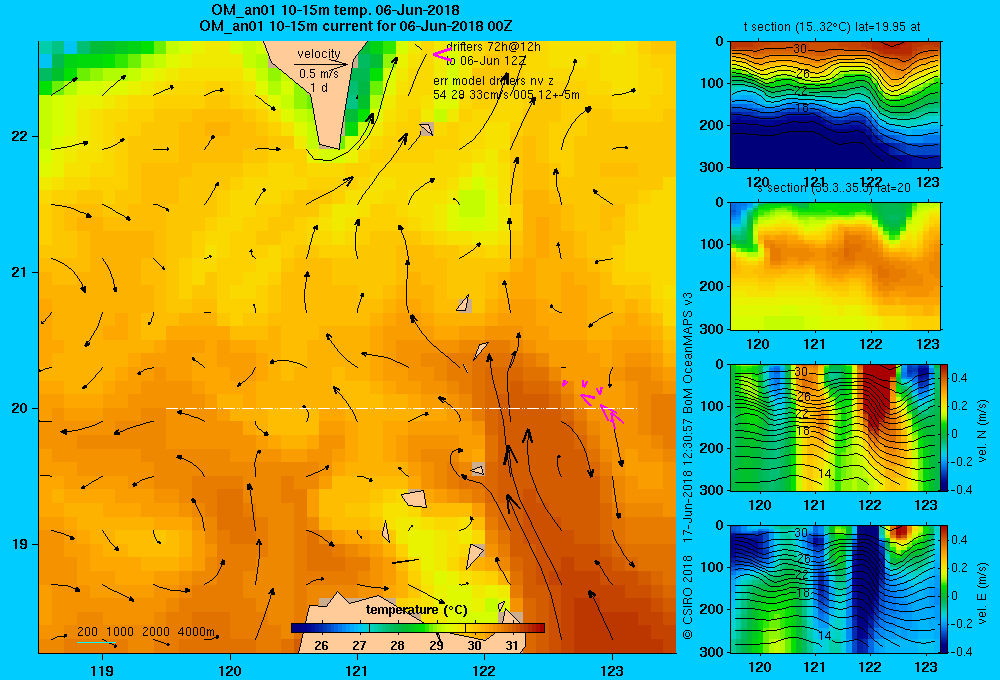Click latitude label 21 on main map

click(20, 272)
